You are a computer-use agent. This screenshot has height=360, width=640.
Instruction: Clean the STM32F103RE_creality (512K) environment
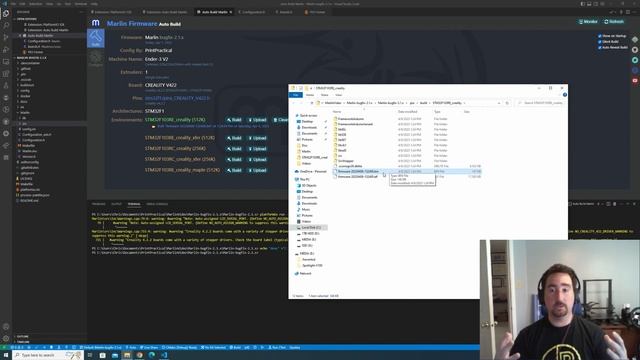pyautogui.click(x=280, y=120)
